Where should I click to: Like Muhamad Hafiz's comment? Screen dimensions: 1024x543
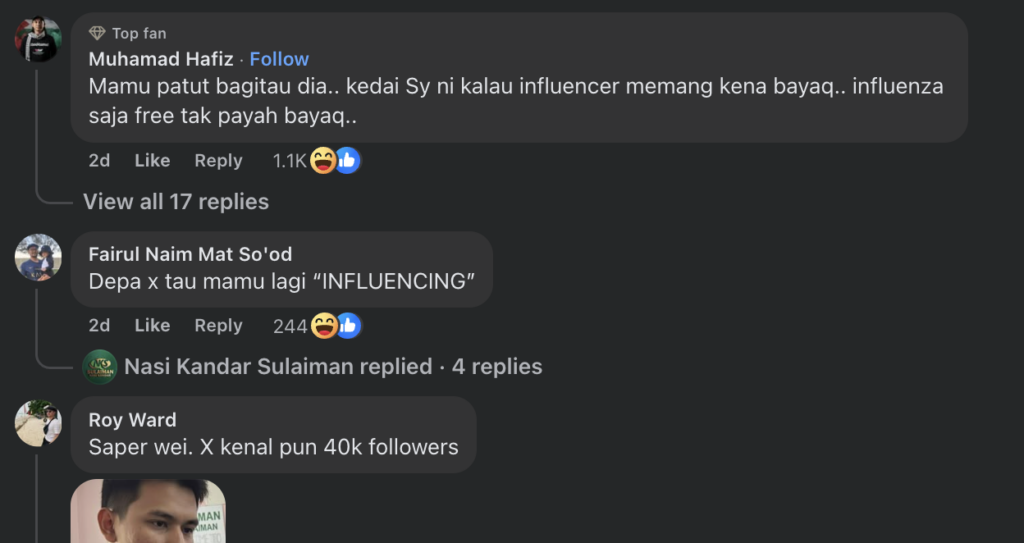tap(152, 160)
